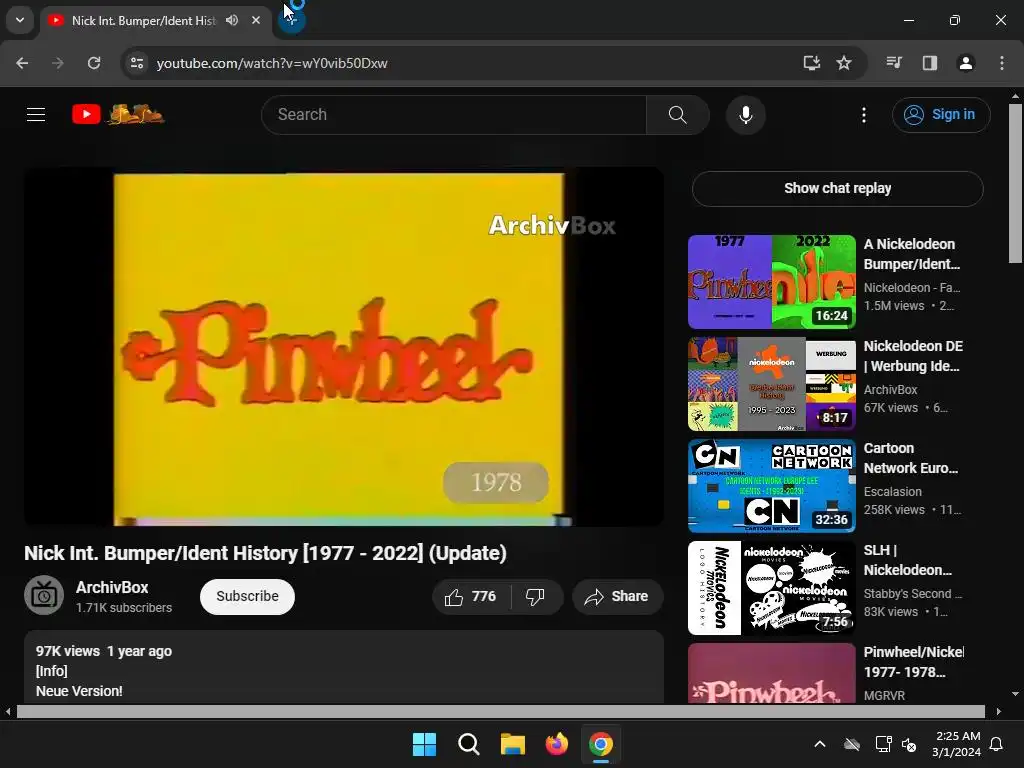
Task: Open Chrome profile avatar icon
Action: pyautogui.click(x=965, y=63)
